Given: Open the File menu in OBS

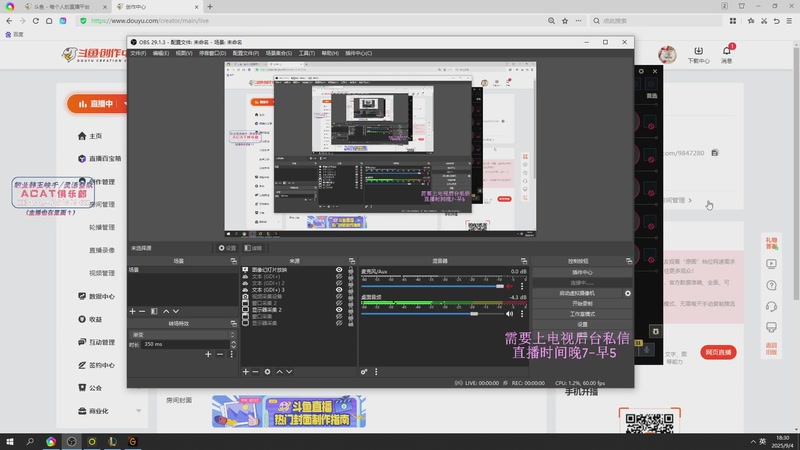Looking at the screenshot, I should (x=138, y=53).
